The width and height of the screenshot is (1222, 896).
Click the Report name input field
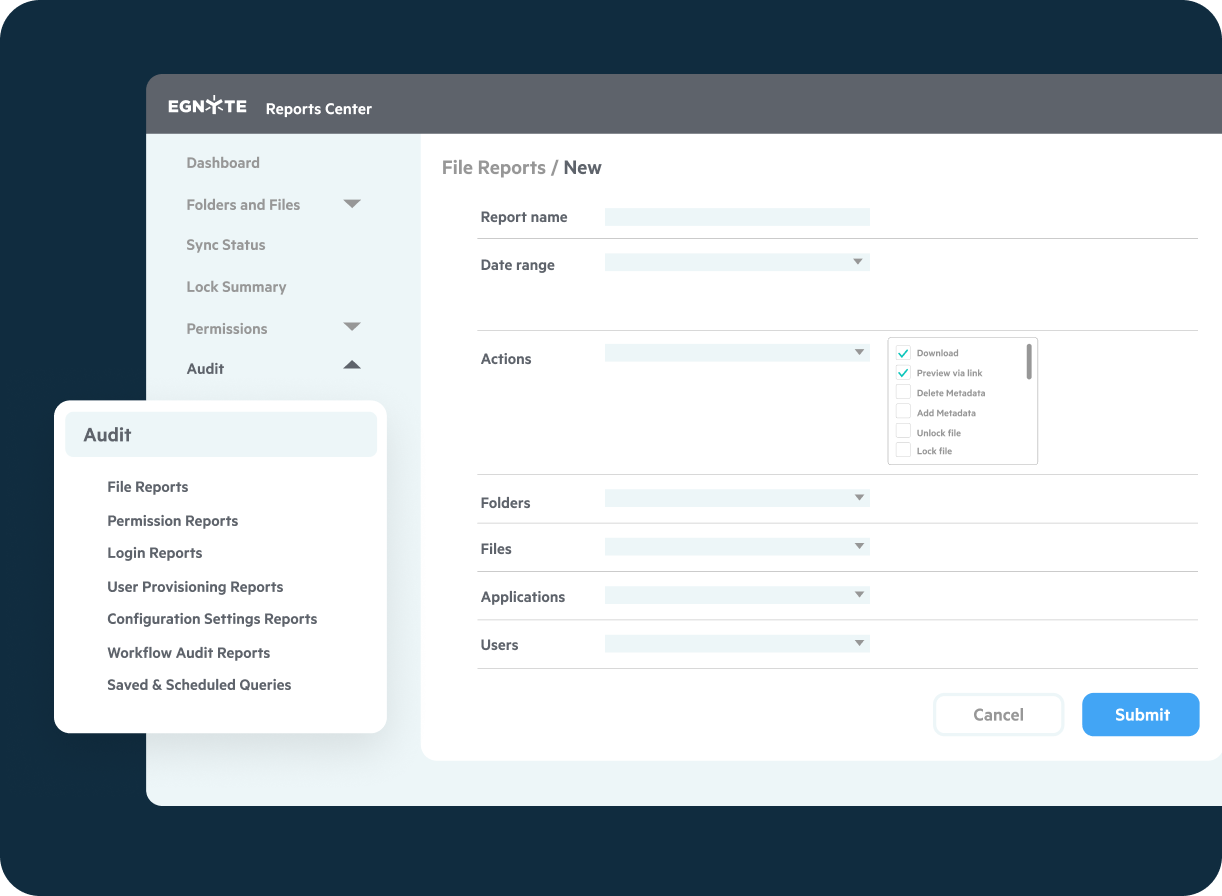[737, 217]
